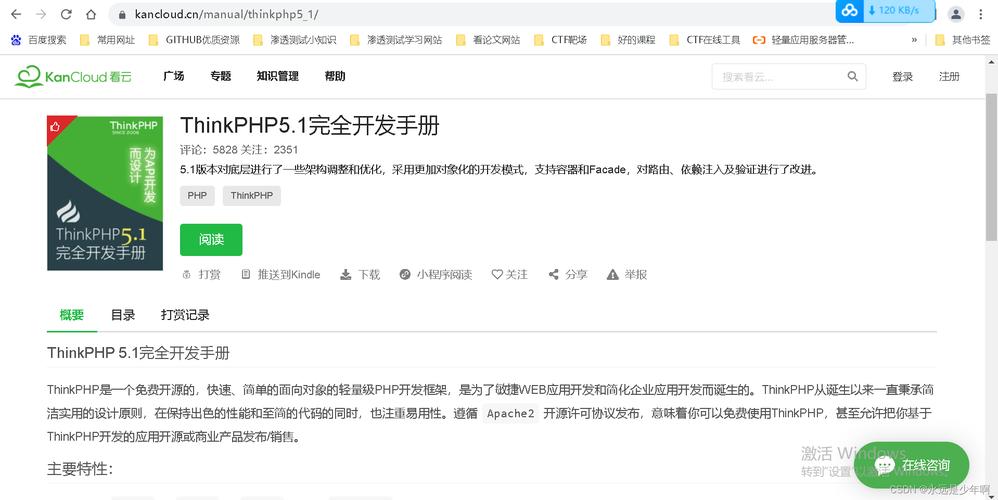998x500 pixels.
Task: Select the address bar URL
Action: 227,14
